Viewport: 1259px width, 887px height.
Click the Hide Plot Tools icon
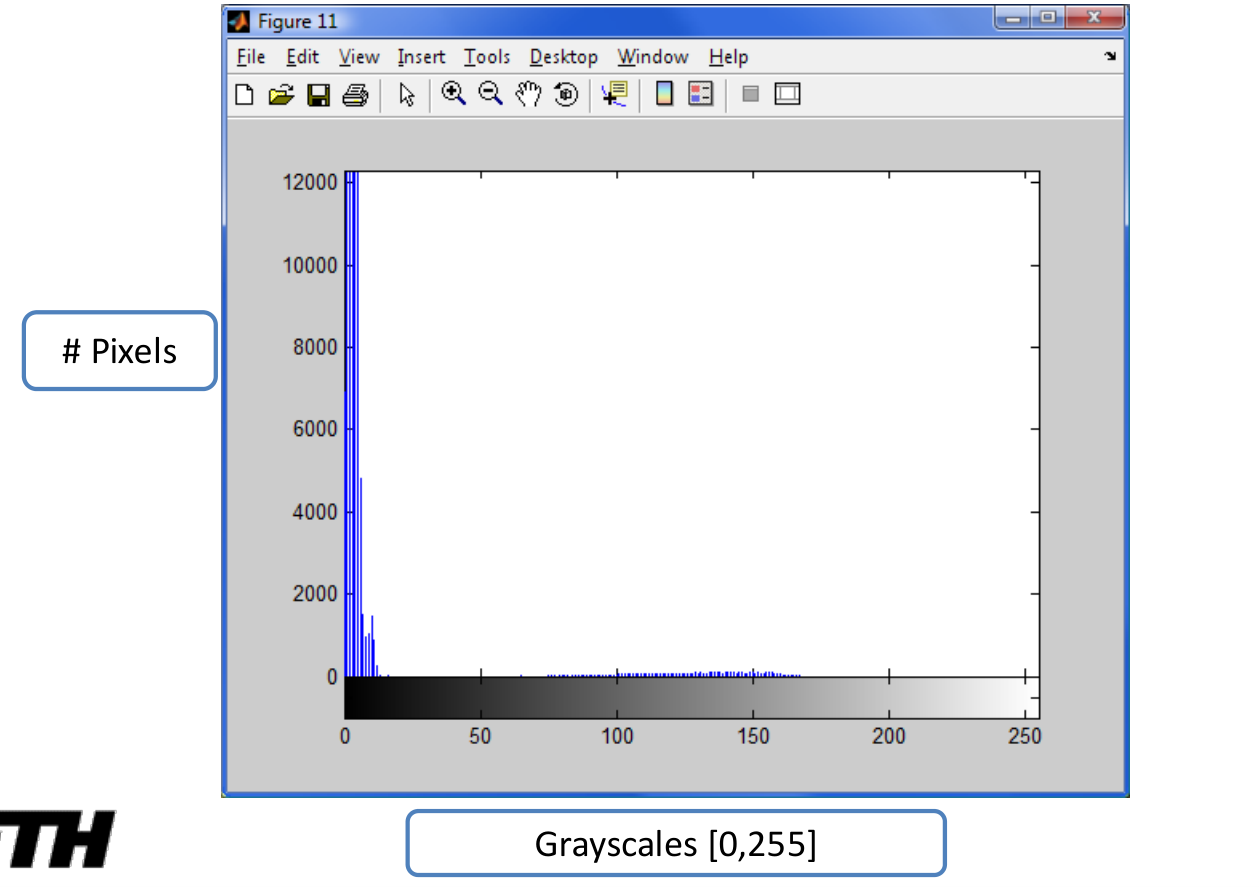[750, 94]
